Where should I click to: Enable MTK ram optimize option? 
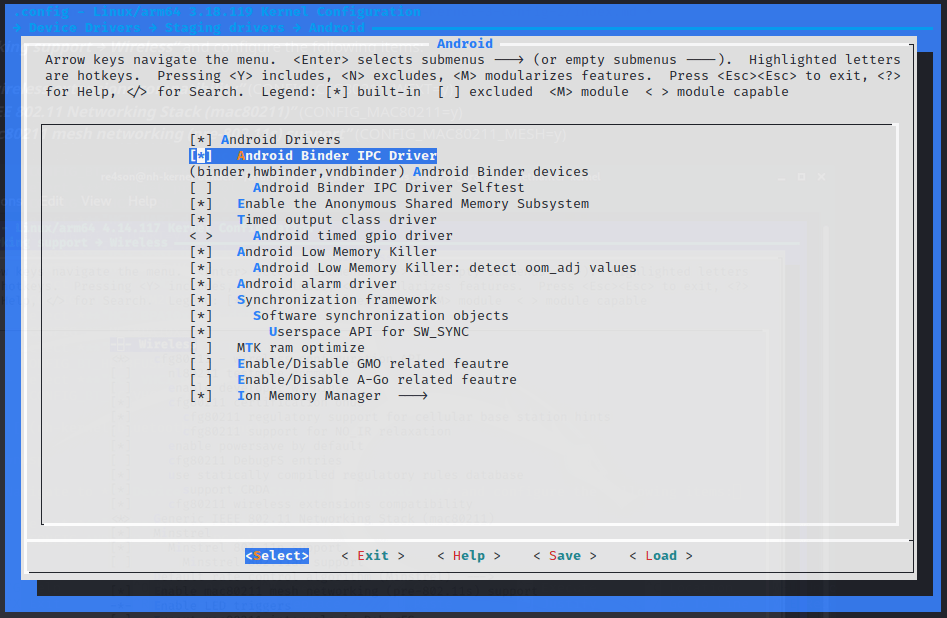[201, 348]
